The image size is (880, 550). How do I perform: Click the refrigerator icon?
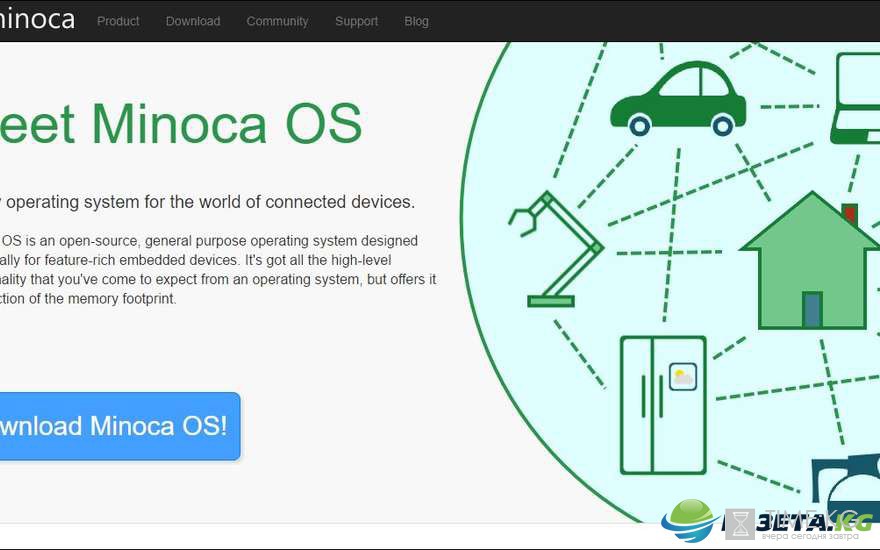(663, 405)
